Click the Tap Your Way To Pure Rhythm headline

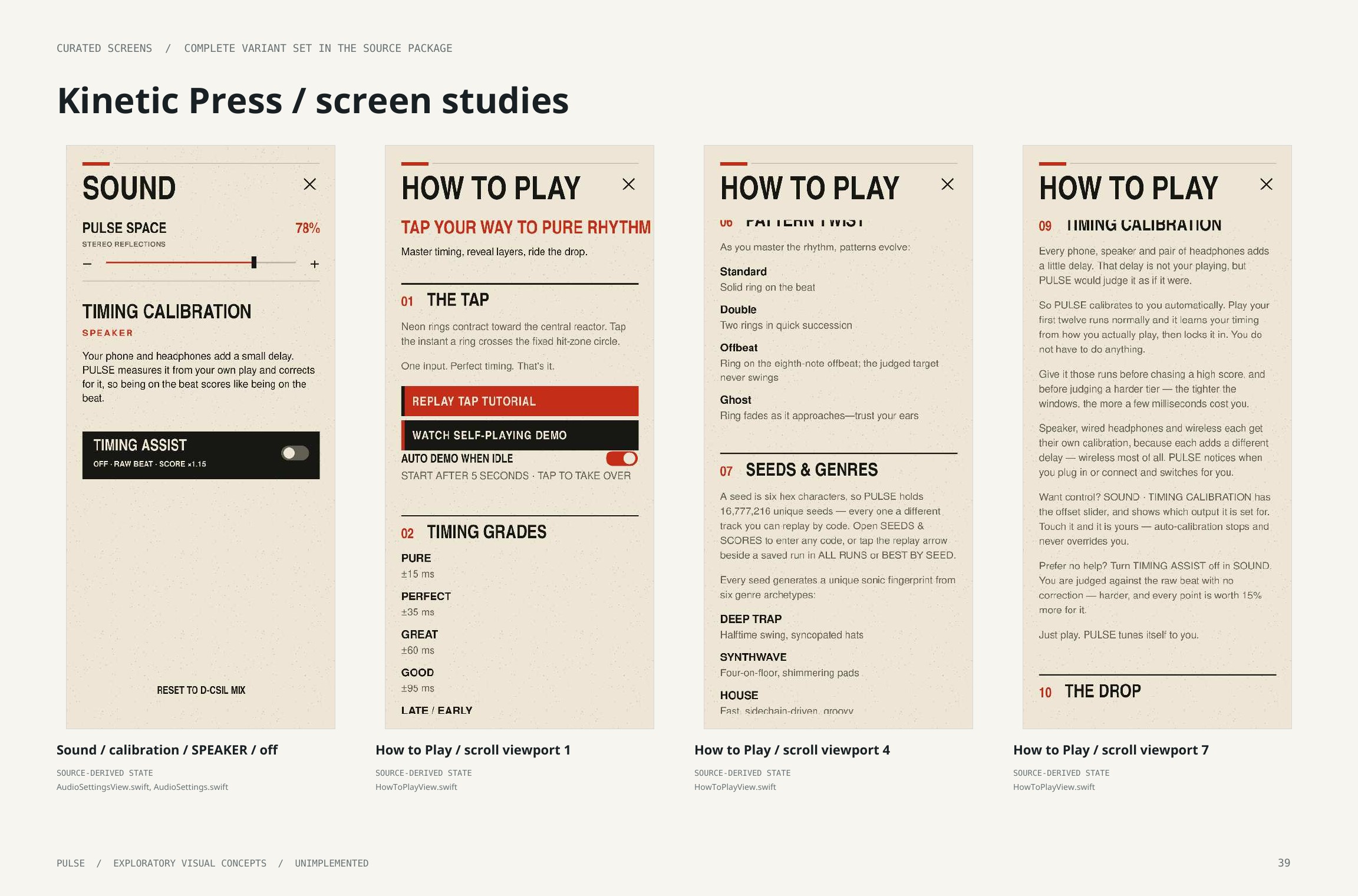tap(526, 228)
